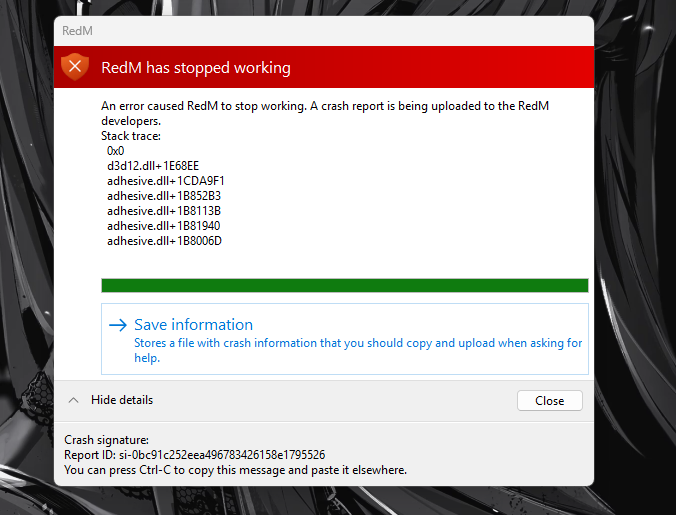Click the 'Crash signature:' label
Image resolution: width=676 pixels, height=515 pixels.
(x=106, y=440)
